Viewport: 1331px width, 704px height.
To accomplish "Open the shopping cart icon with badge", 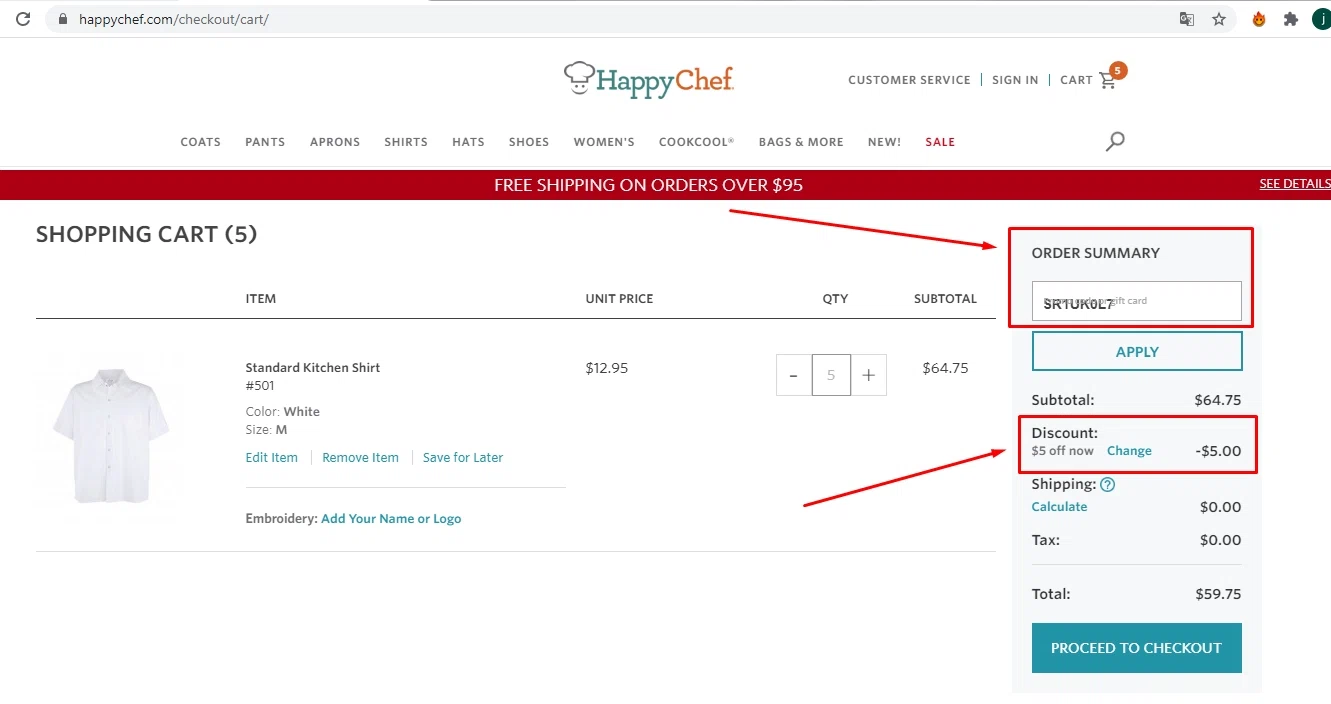I will click(1113, 77).
